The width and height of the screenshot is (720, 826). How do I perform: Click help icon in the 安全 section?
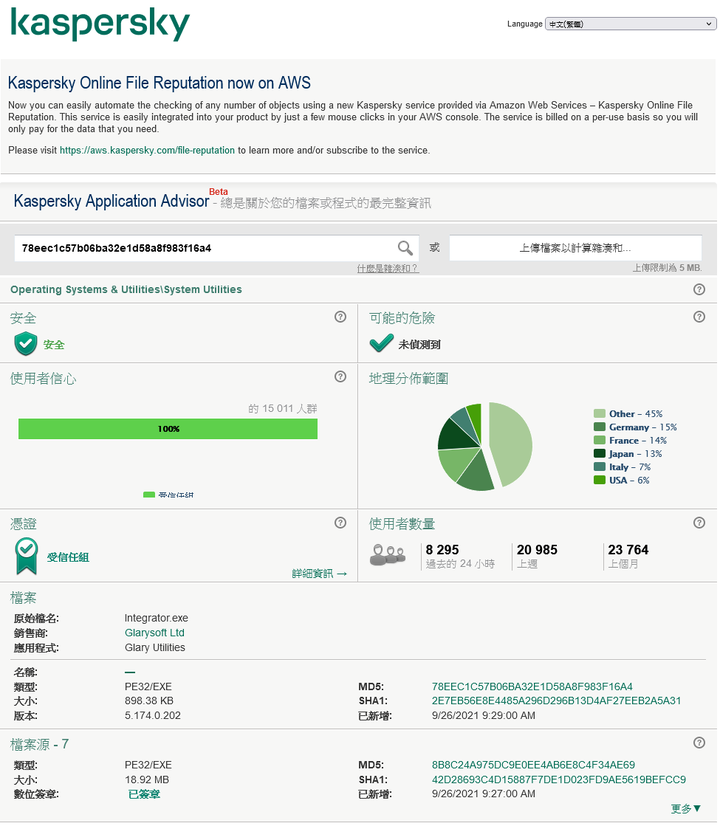tap(340, 317)
